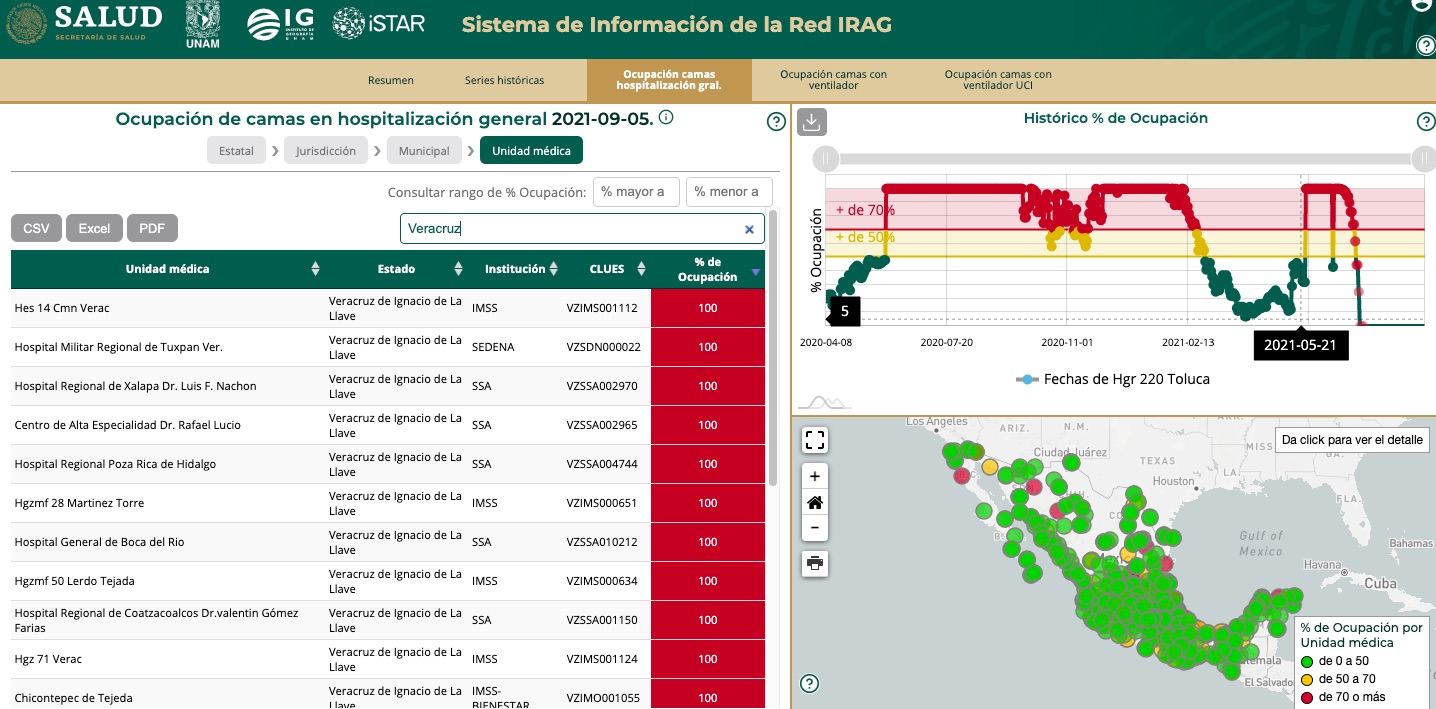This screenshot has width=1436, height=709.
Task: Open the Ocupación camas con ventilador tab
Action: [x=833, y=80]
